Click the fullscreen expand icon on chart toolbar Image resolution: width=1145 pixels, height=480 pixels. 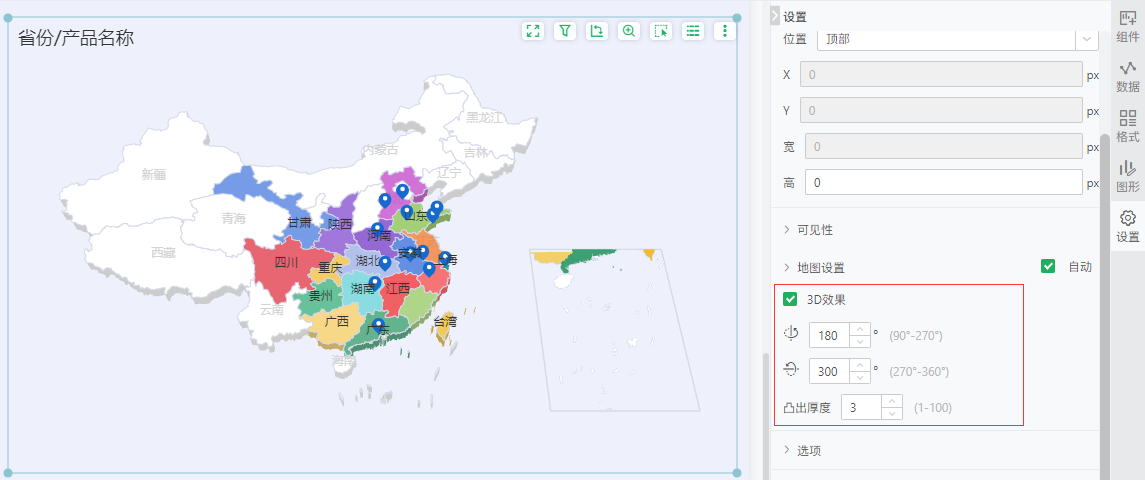(533, 31)
